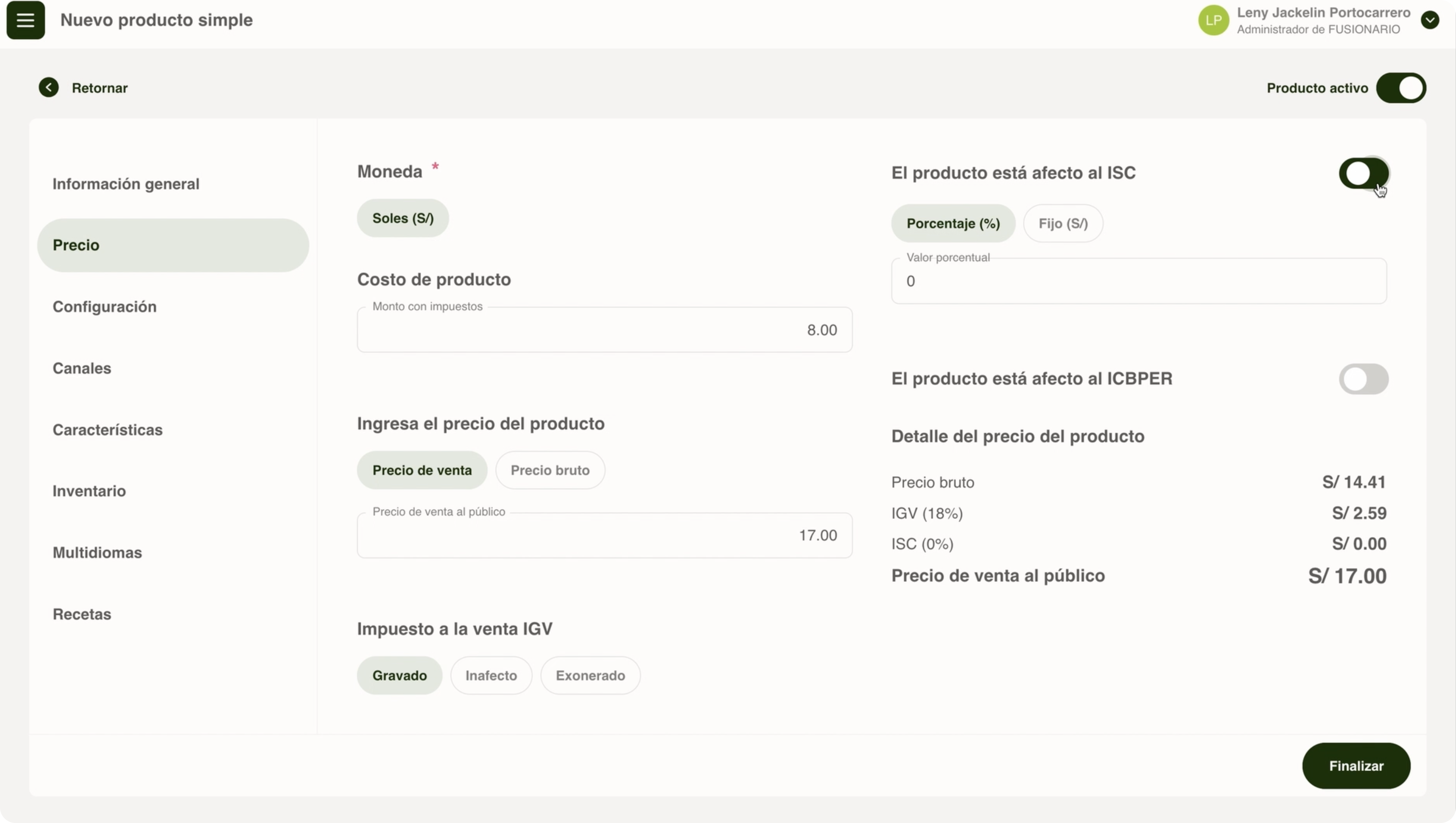Enable the ICBPER affected toggle

(1363, 379)
